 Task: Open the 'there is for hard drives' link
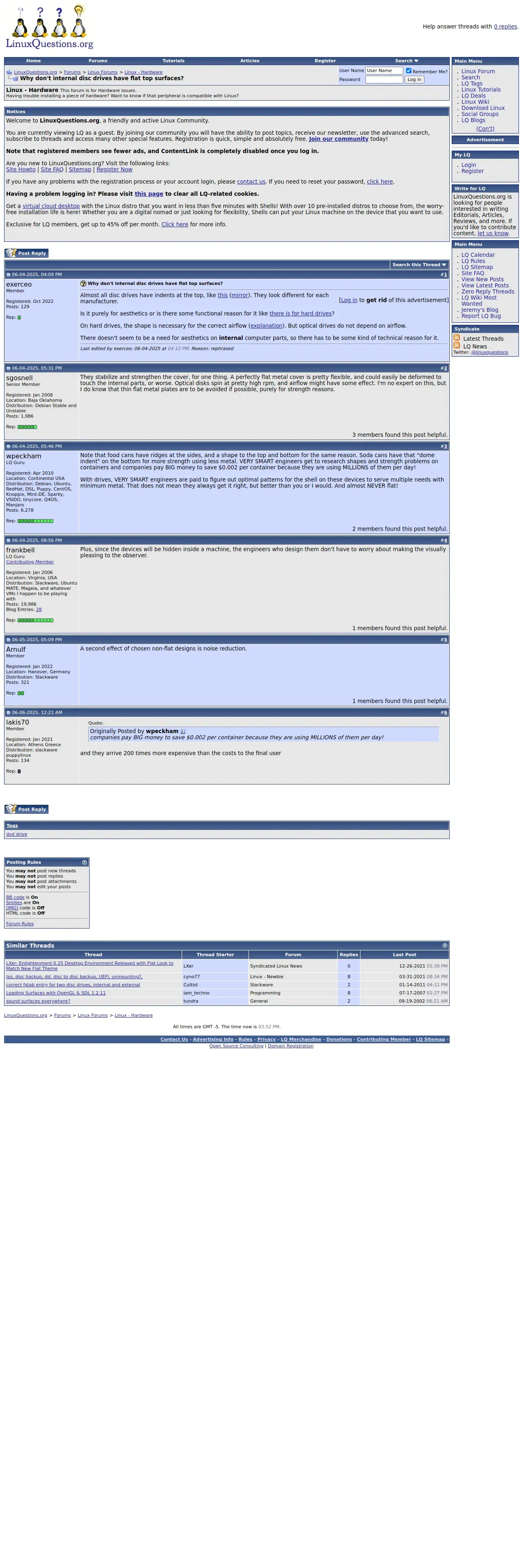click(x=301, y=313)
